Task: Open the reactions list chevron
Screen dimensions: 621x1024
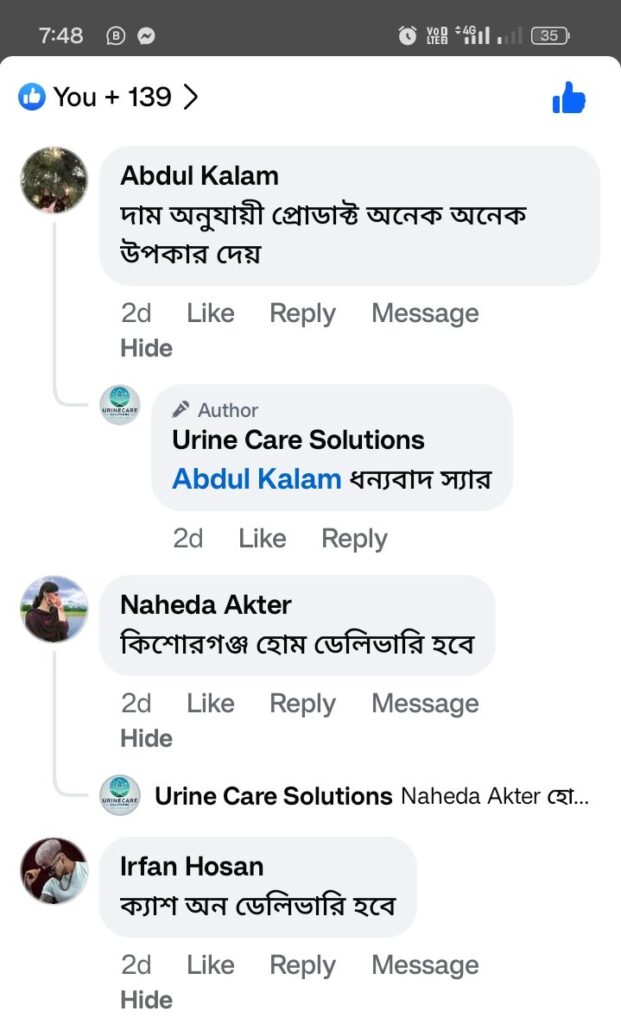Action: [x=190, y=97]
